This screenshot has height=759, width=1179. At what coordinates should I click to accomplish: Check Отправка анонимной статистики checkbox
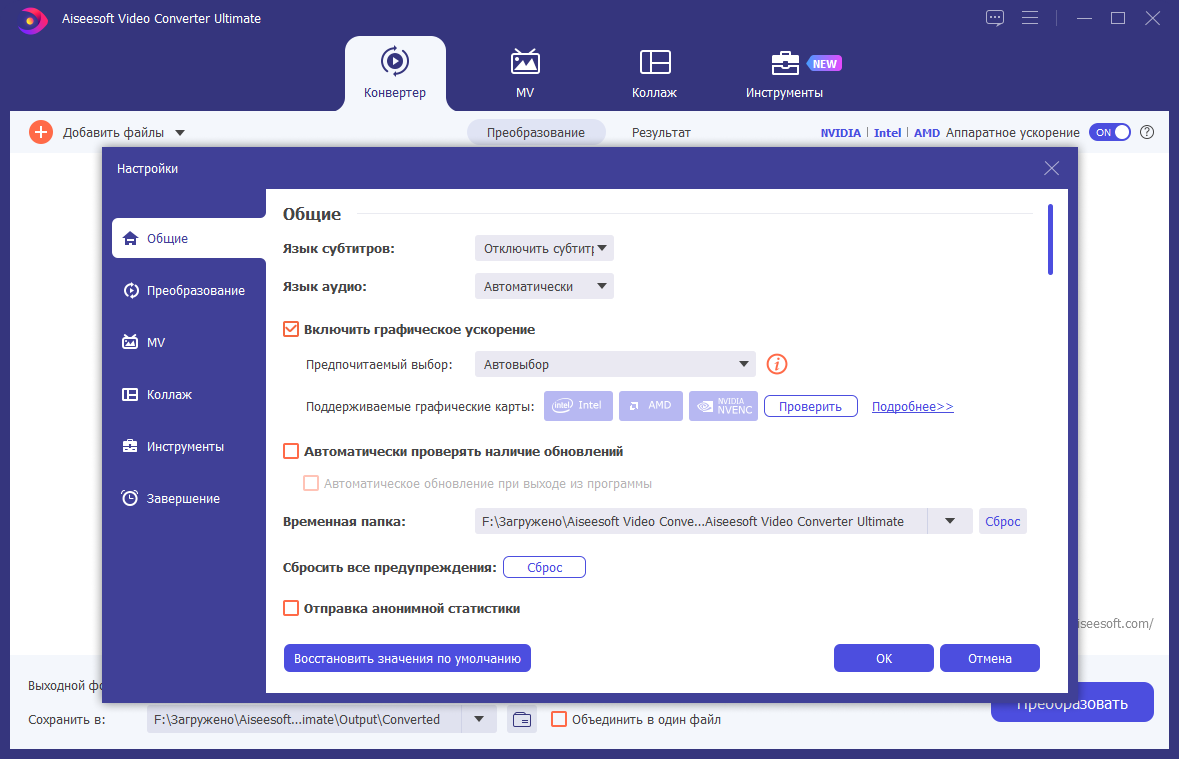pos(291,608)
